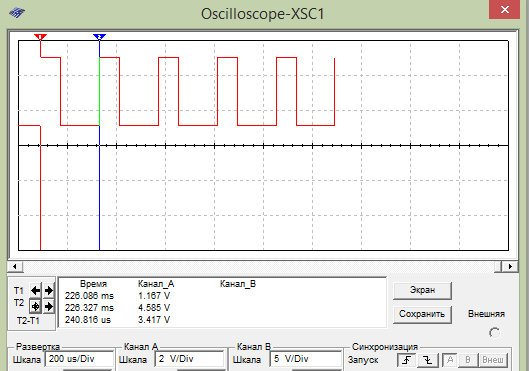Select the red T1 cursor marker
Viewport: 529px width, 371px height.
pos(40,36)
